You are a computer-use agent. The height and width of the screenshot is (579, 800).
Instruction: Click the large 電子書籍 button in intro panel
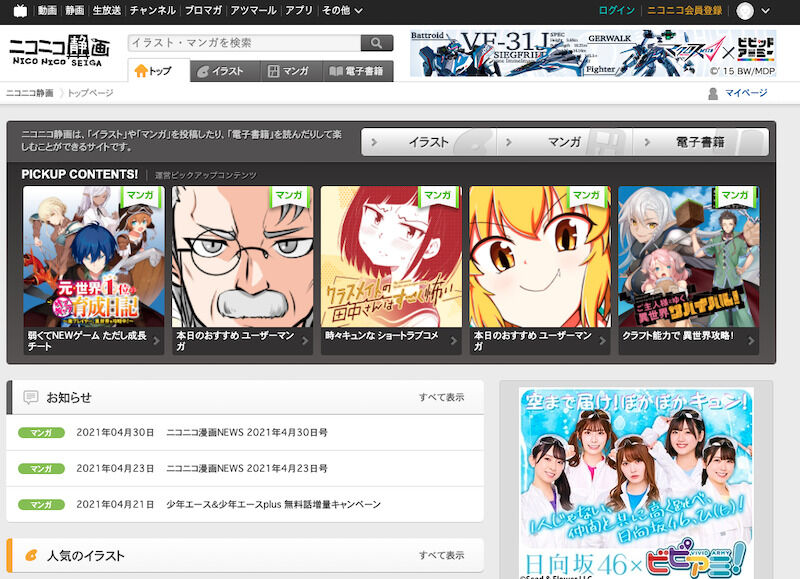701,142
